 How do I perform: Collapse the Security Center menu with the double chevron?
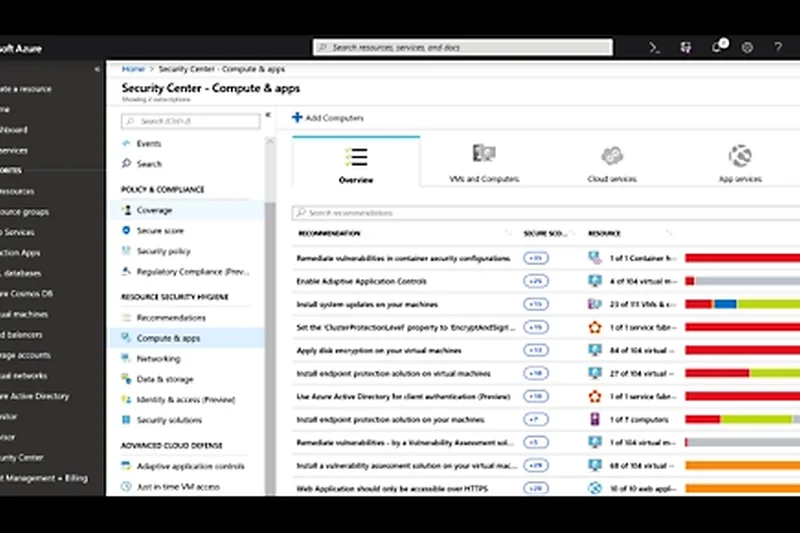[x=268, y=115]
